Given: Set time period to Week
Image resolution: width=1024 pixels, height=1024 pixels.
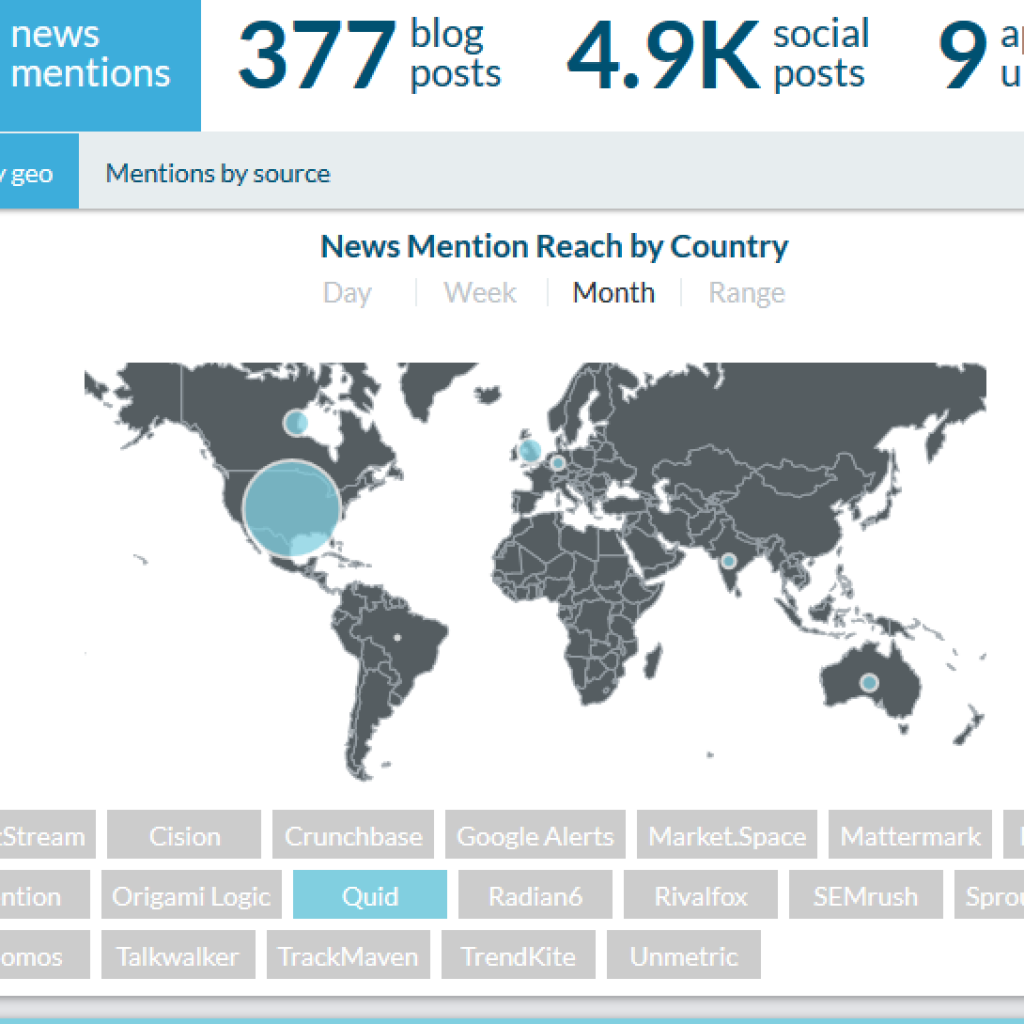Looking at the screenshot, I should click(x=480, y=293).
